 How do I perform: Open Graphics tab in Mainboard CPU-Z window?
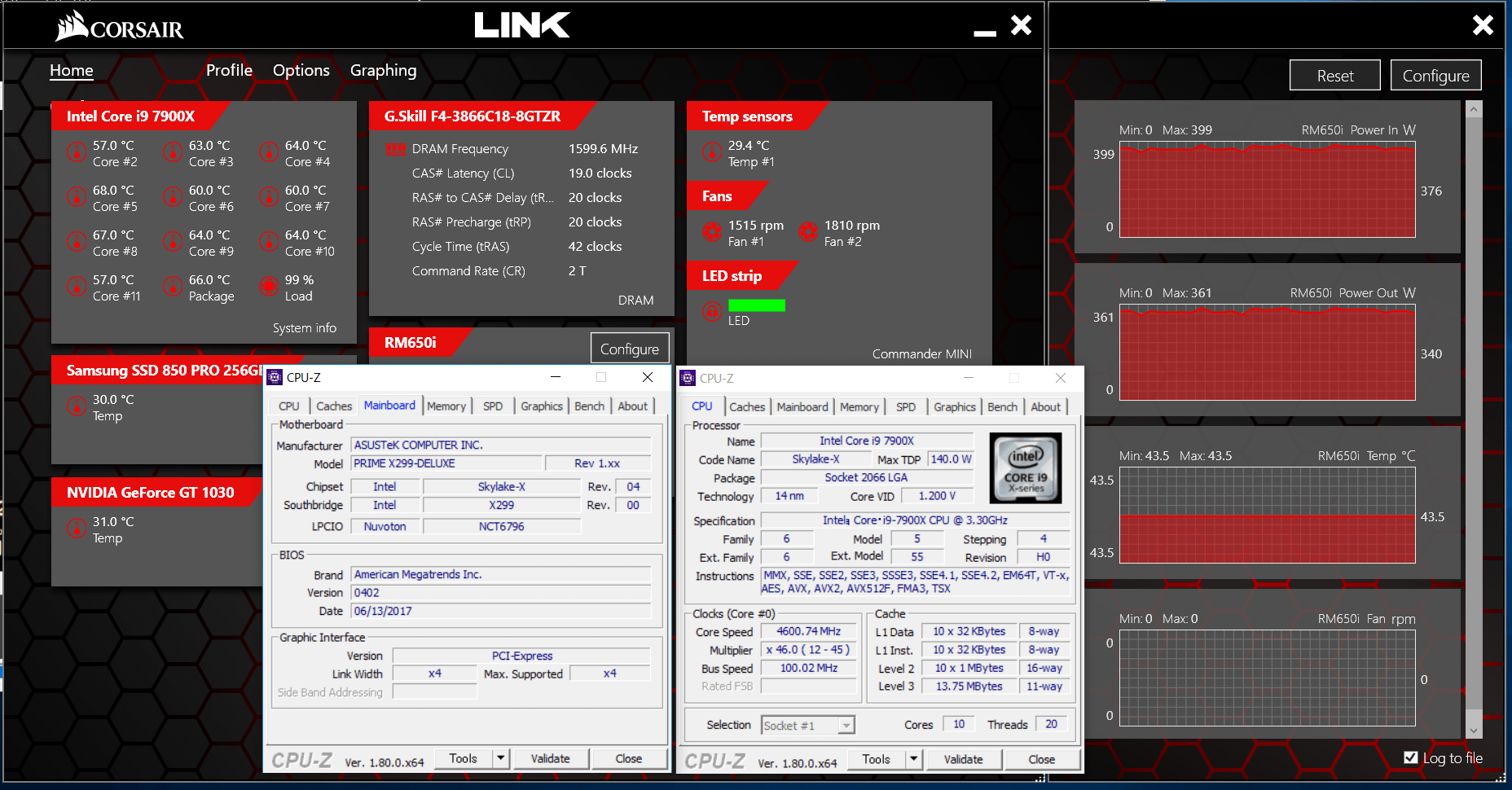542,406
